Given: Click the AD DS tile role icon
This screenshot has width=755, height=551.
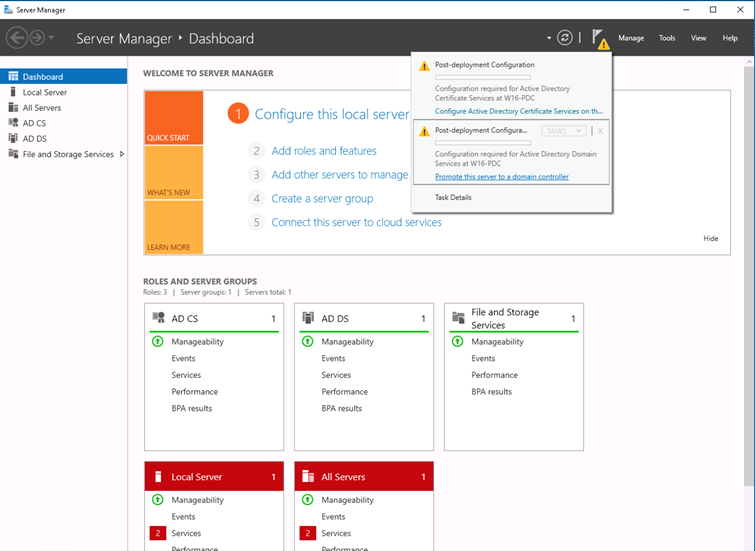Looking at the screenshot, I should 308,317.
